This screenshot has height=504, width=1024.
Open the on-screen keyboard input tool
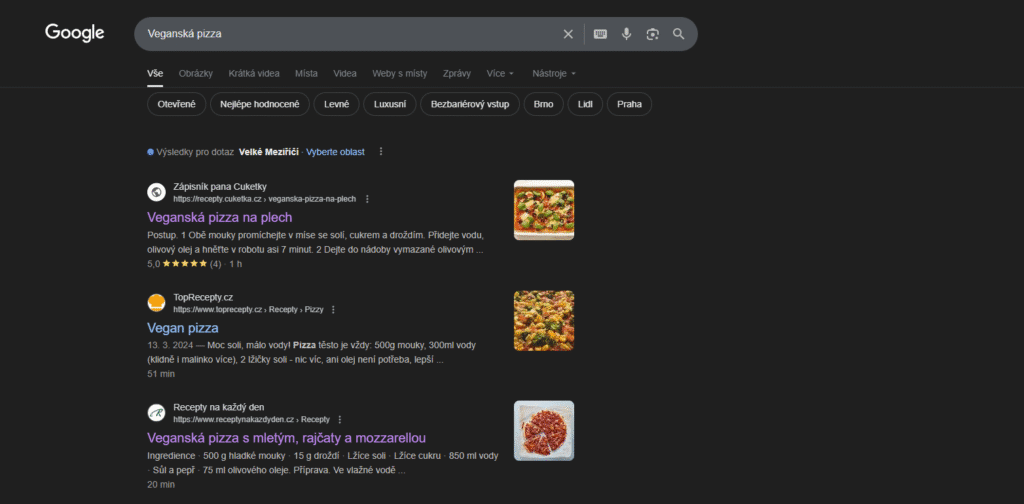click(600, 34)
